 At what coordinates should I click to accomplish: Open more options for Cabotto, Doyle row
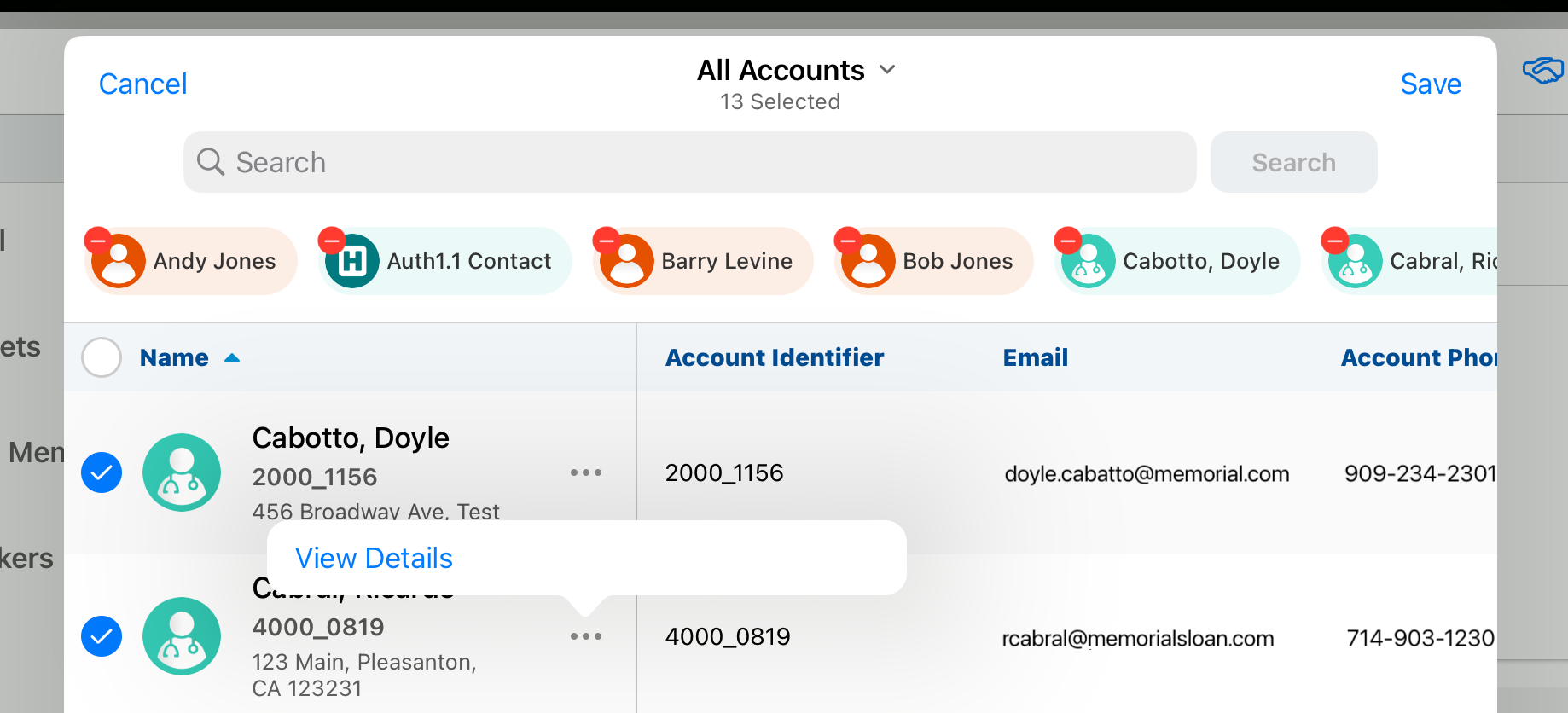pos(586,472)
